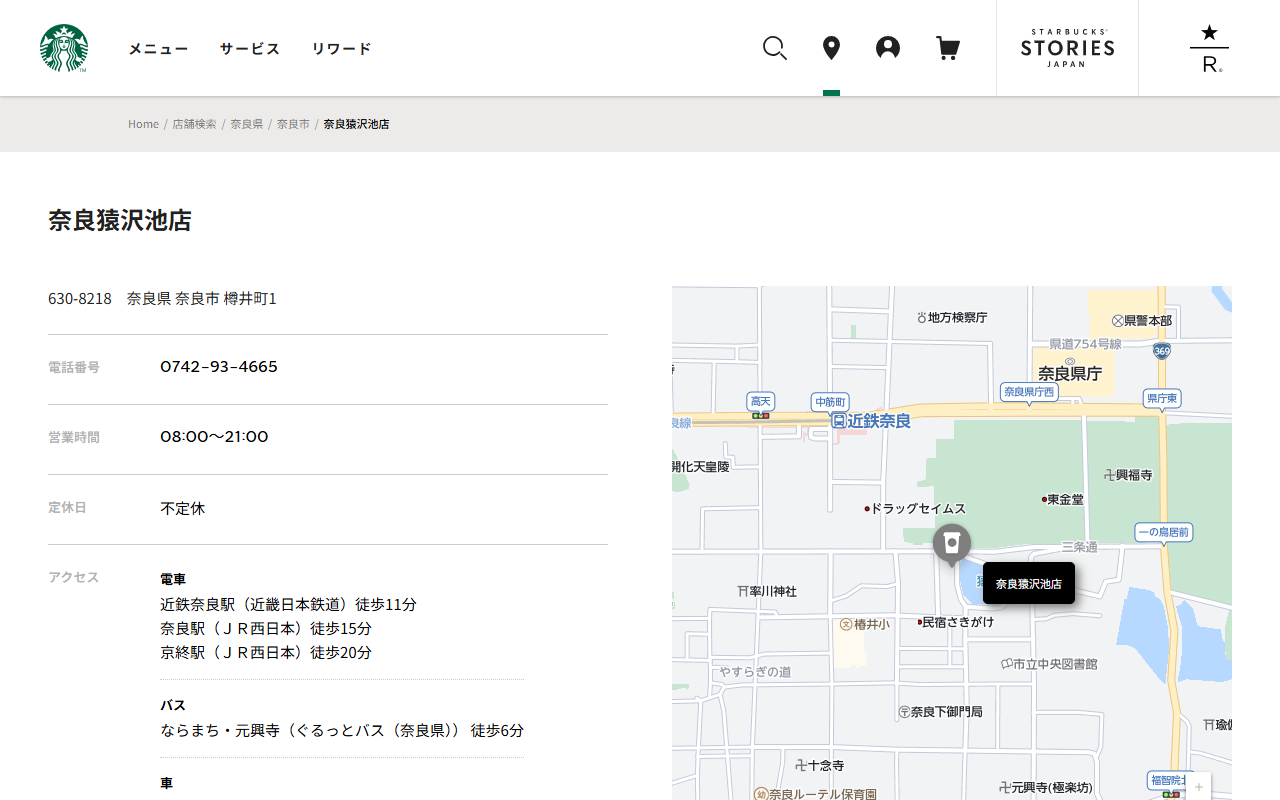1280x800 pixels.
Task: Click the 不定休 holiday text
Action: tap(182, 508)
